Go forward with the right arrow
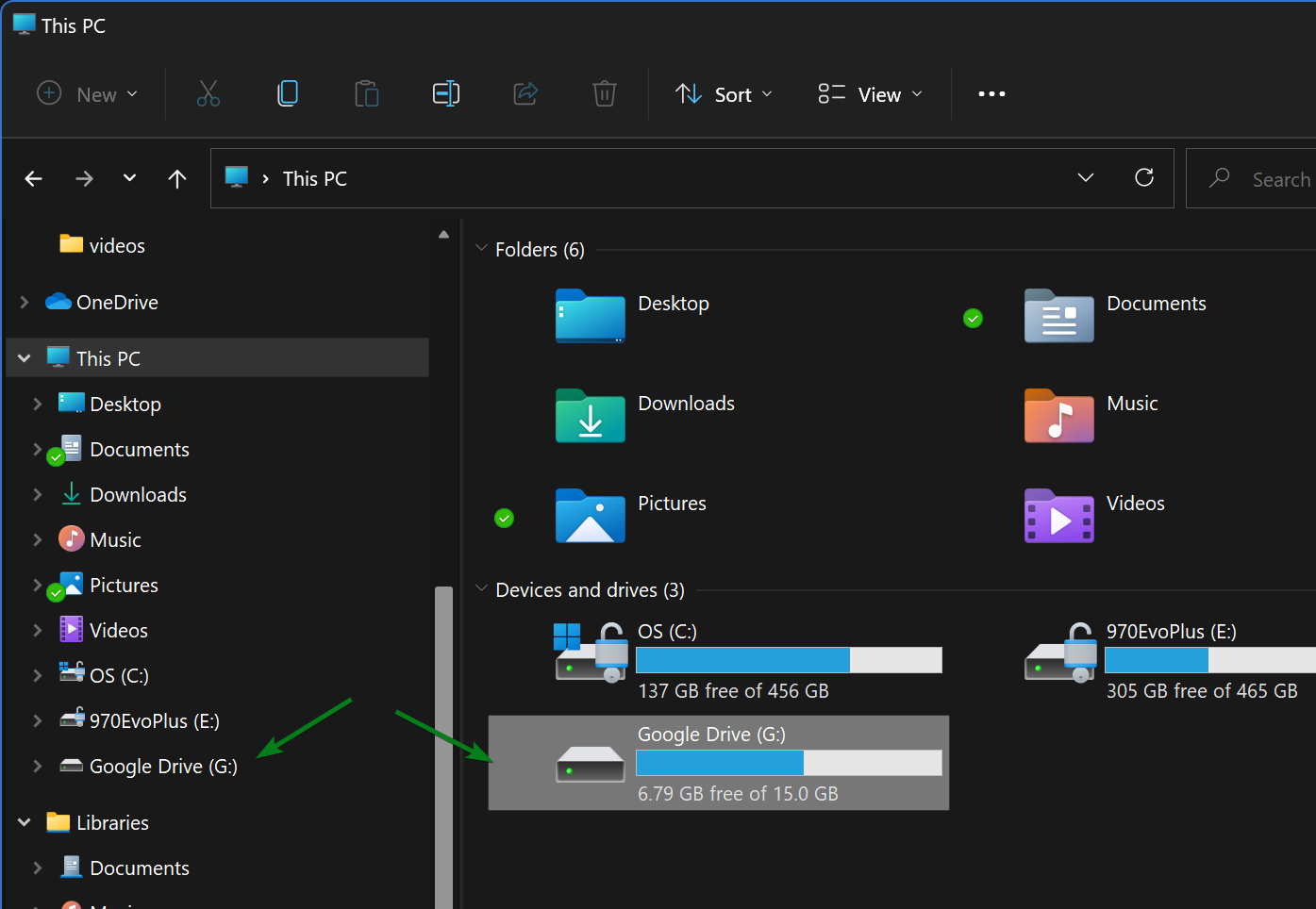 point(84,178)
